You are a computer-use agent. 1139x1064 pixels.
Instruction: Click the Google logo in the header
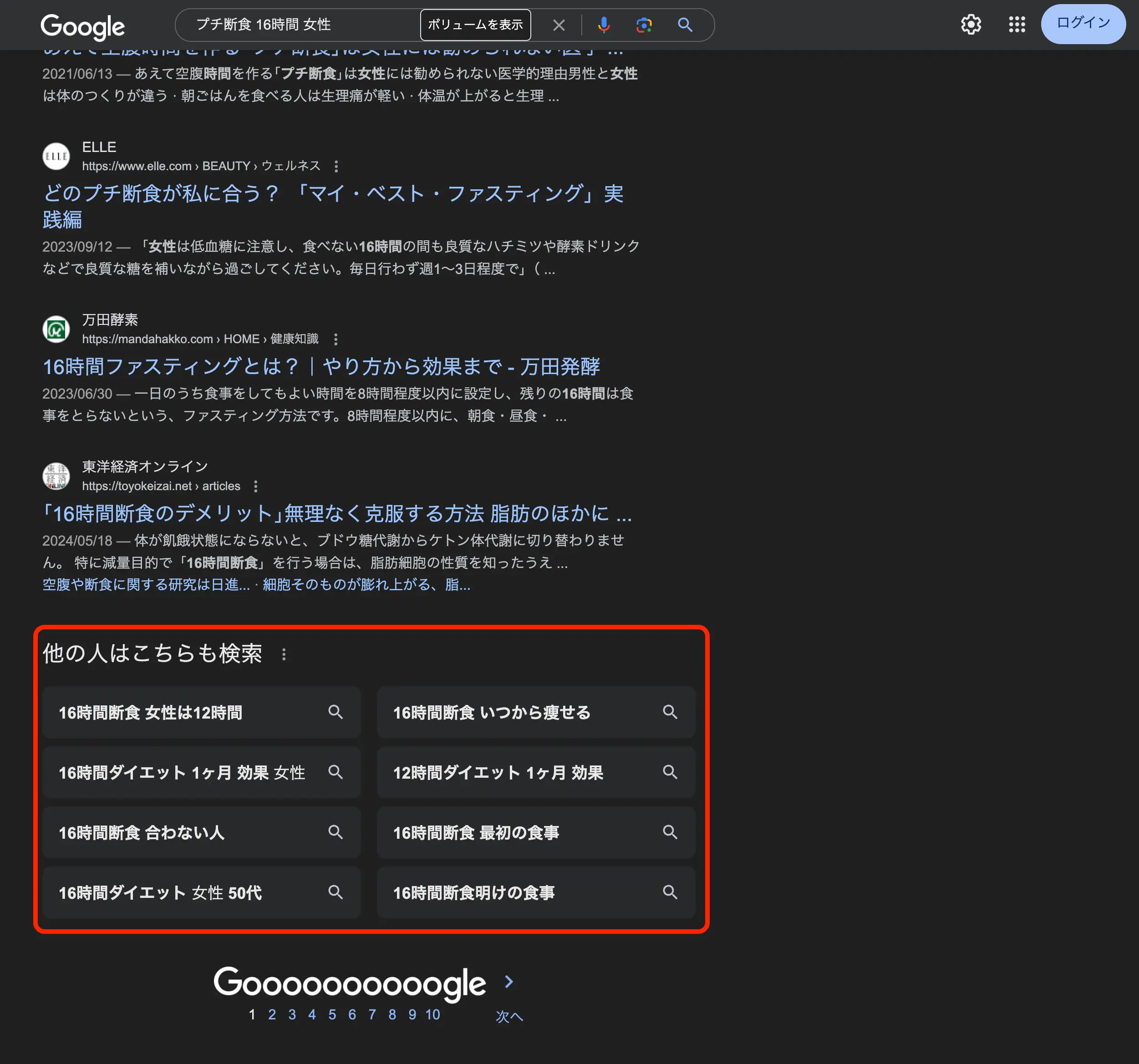pos(82,26)
